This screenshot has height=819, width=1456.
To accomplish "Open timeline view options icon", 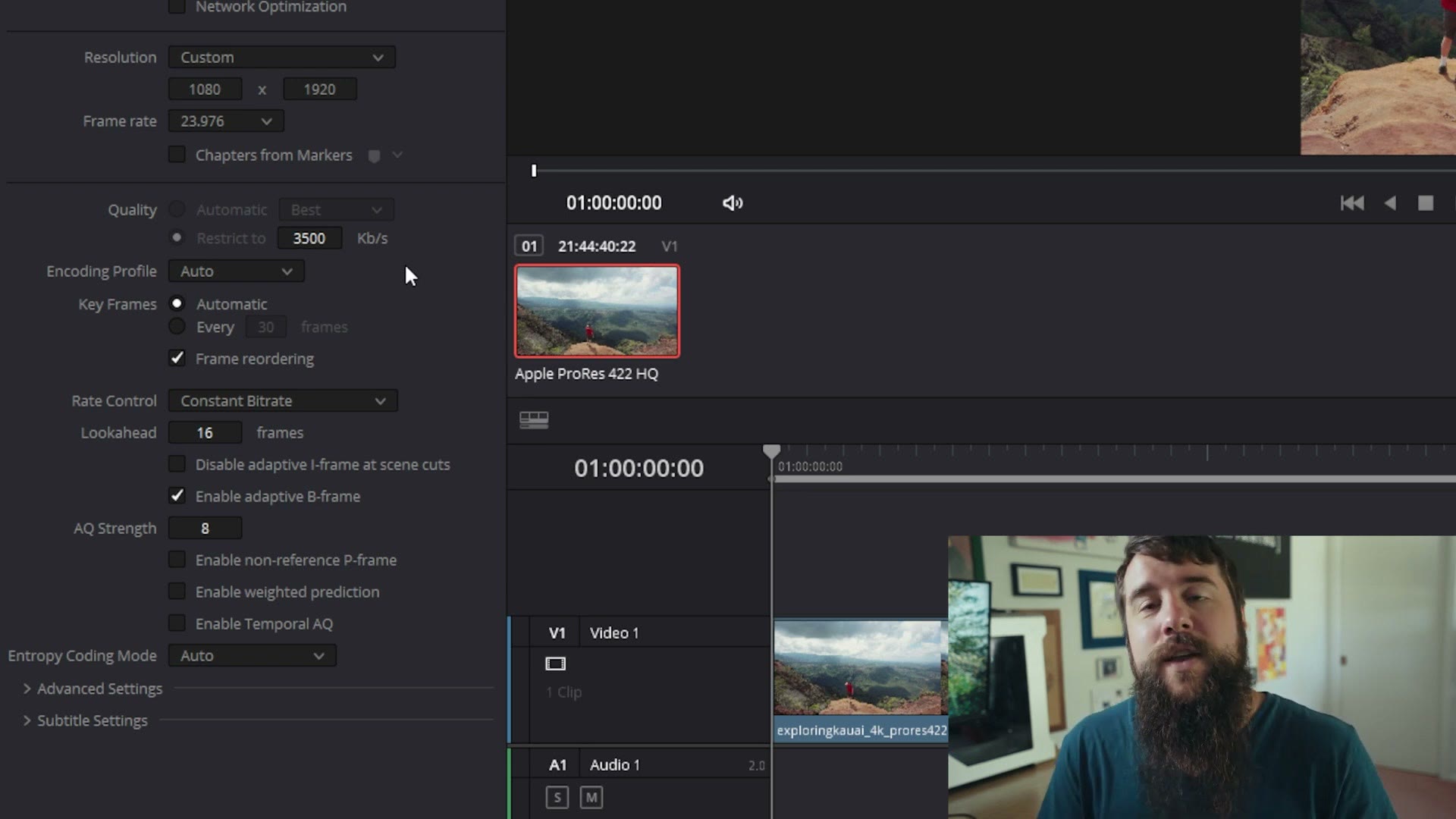I will 534,420.
